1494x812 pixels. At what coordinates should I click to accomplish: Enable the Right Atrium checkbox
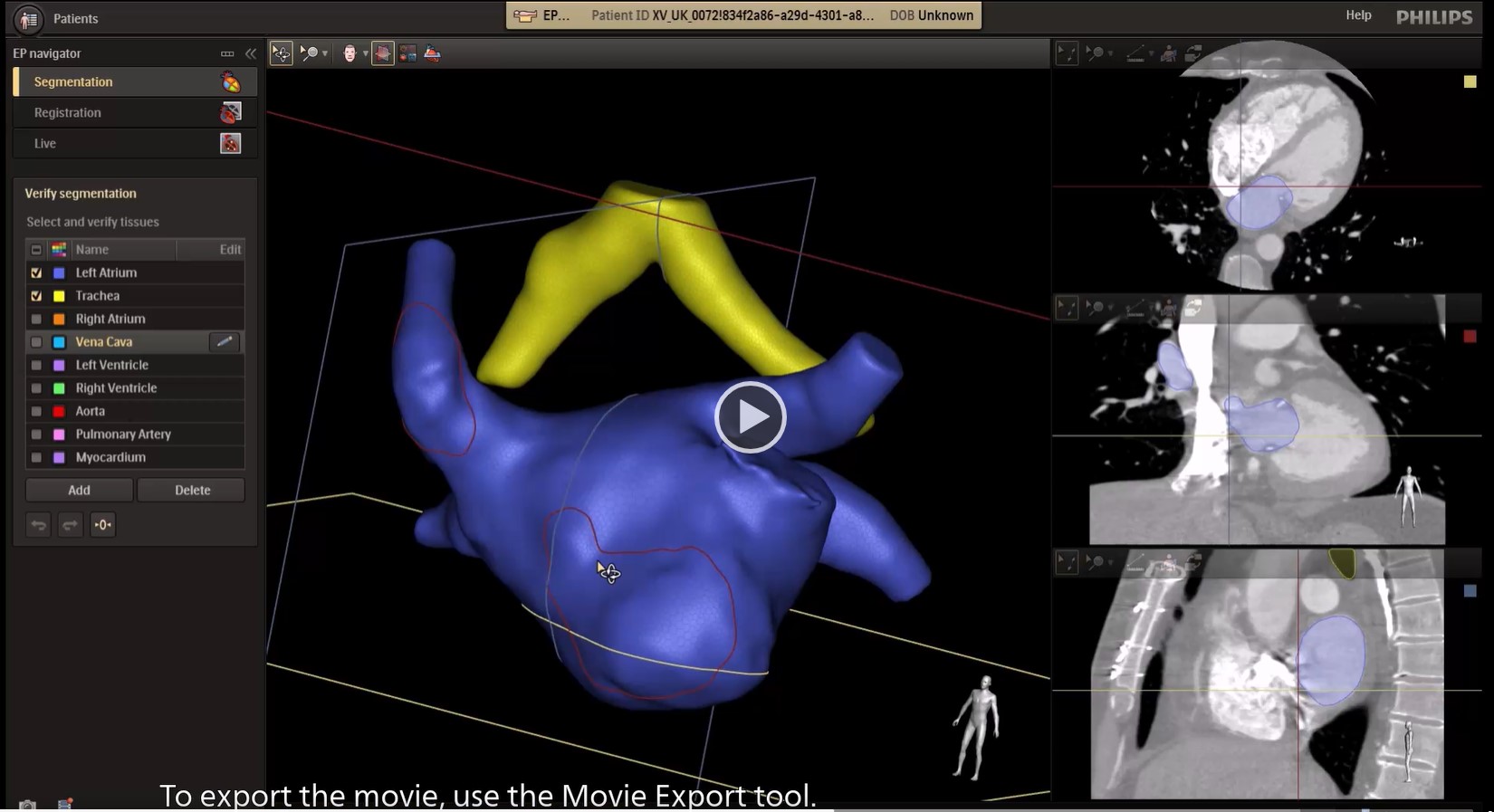tap(36, 319)
